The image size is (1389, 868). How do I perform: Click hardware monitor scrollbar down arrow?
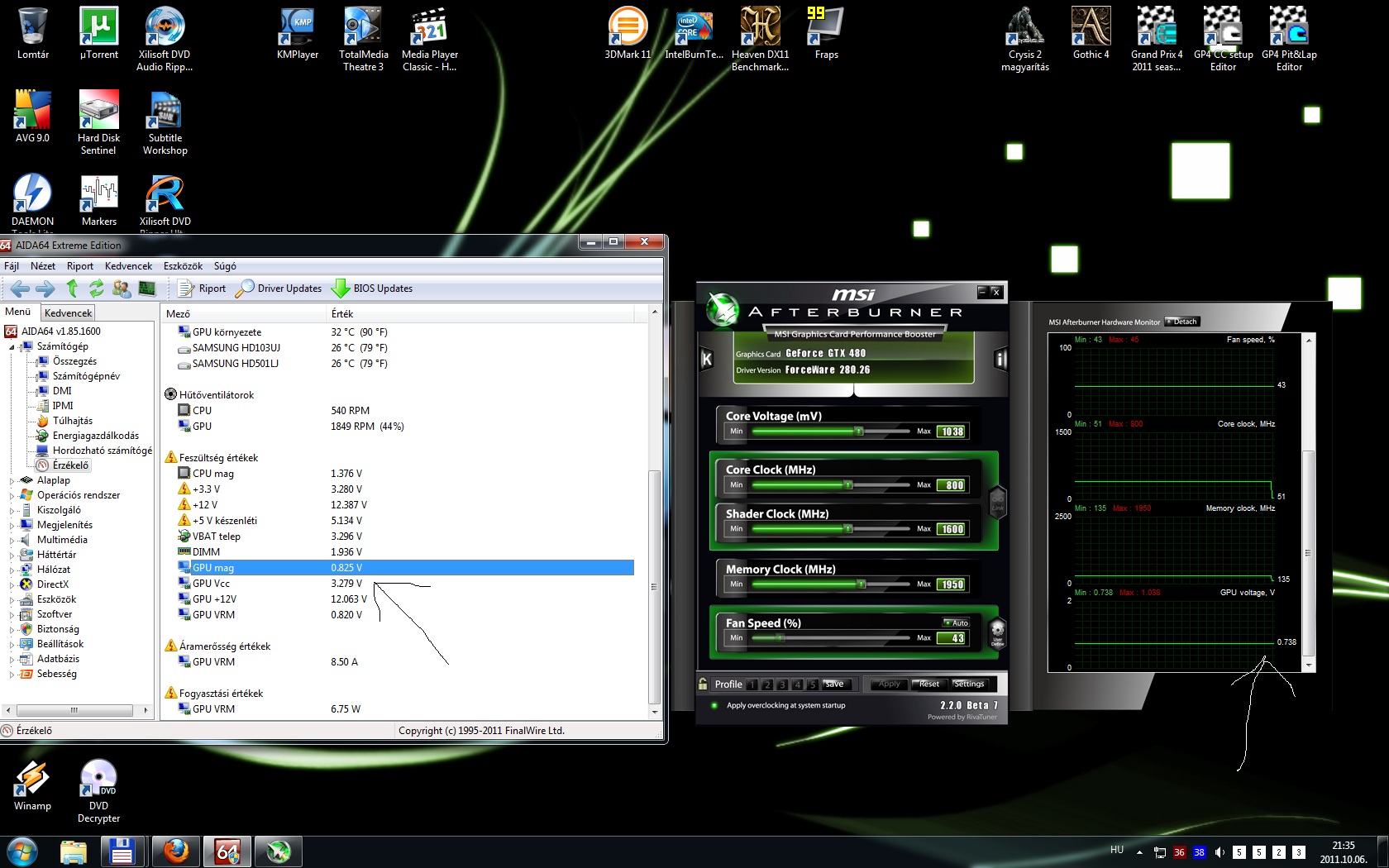(x=1308, y=665)
